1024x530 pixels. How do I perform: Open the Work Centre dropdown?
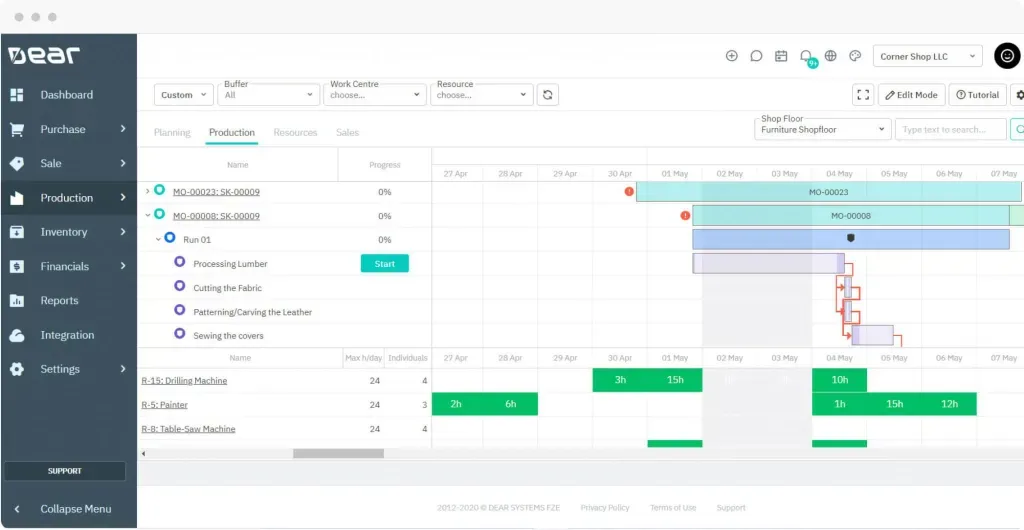pyautogui.click(x=376, y=95)
